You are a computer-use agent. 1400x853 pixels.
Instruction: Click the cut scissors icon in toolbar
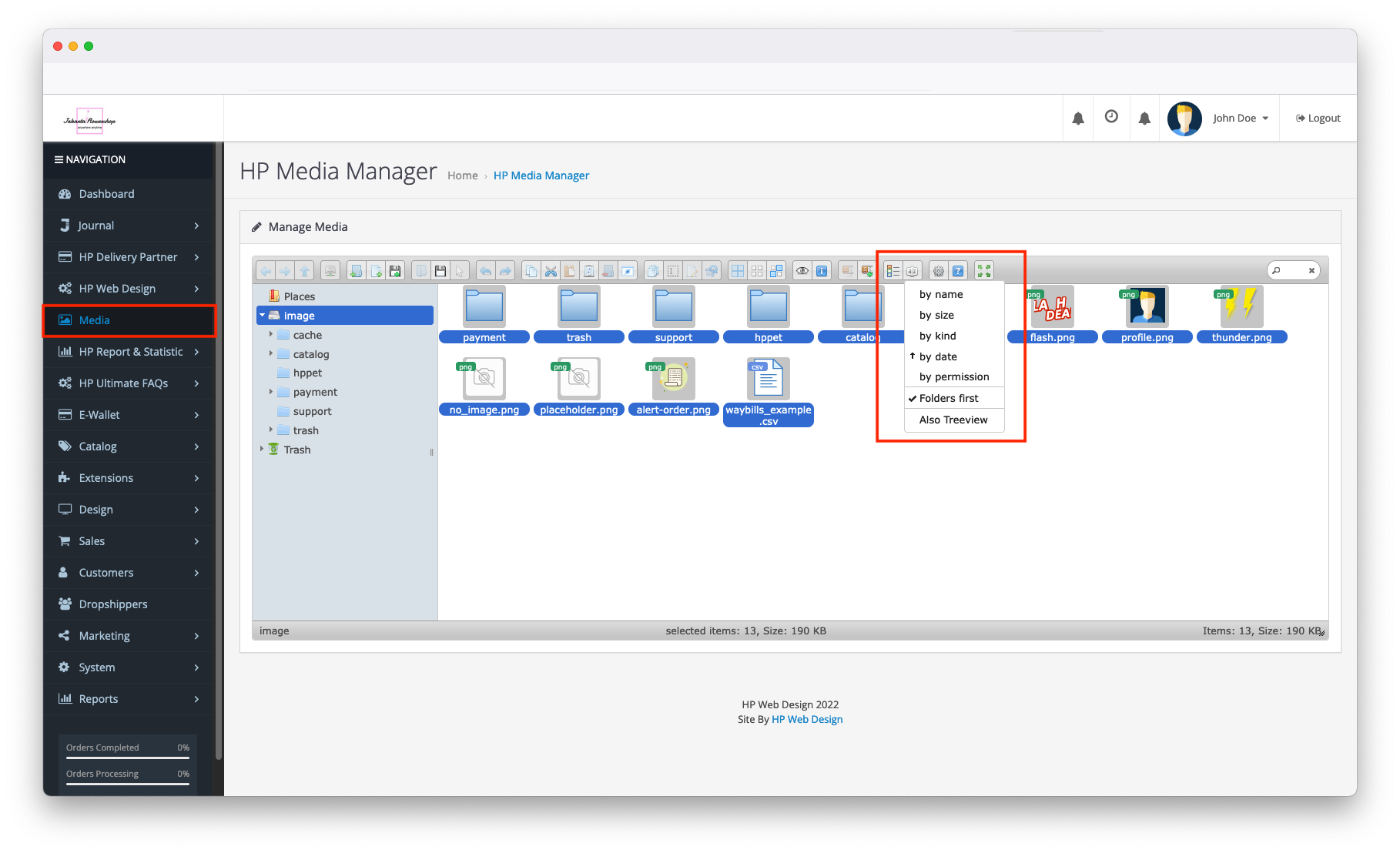click(x=551, y=271)
